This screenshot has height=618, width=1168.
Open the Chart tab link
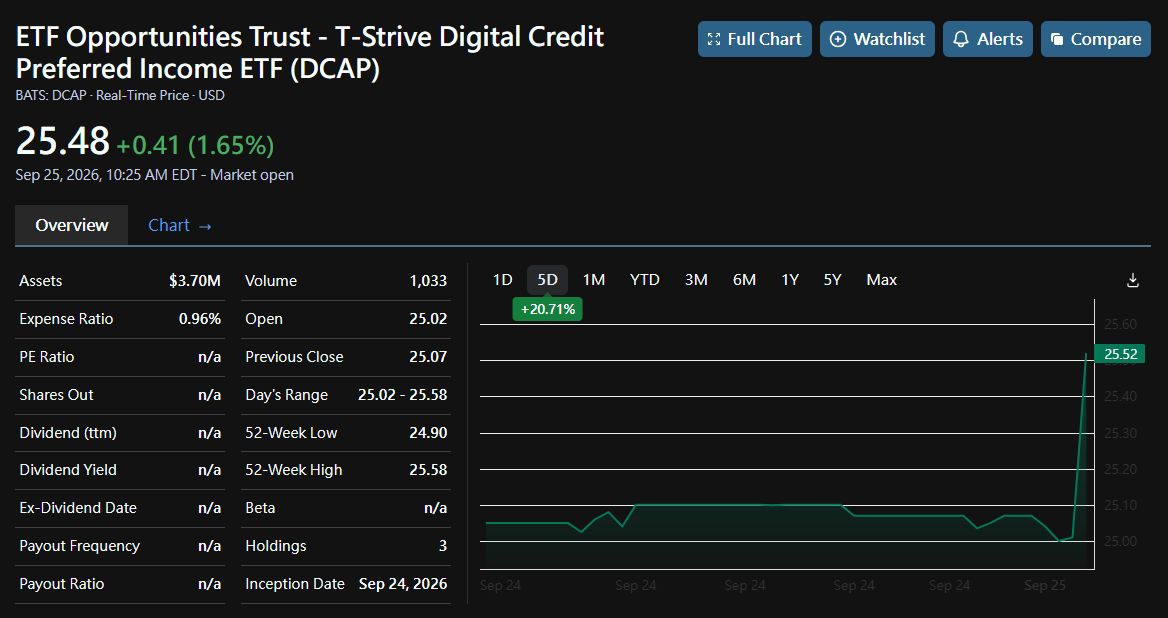(x=180, y=225)
